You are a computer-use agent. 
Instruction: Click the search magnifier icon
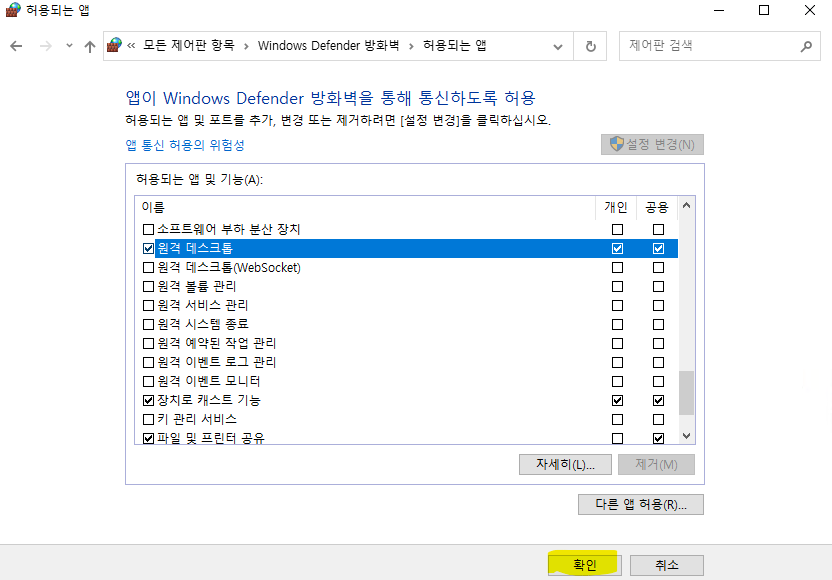(x=806, y=46)
